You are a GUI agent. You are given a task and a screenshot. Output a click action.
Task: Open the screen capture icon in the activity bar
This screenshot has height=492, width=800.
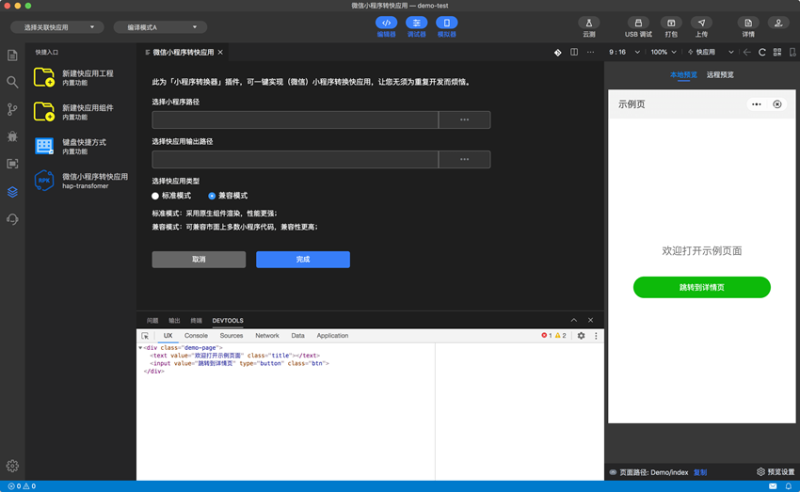[x=12, y=164]
